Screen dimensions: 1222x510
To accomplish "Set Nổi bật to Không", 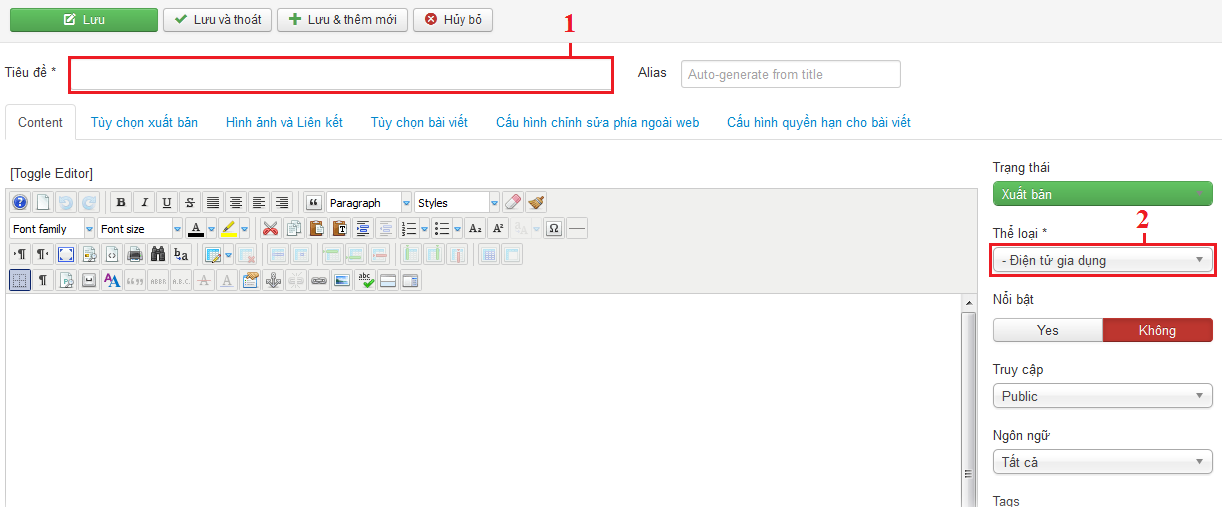I will 1157,330.
